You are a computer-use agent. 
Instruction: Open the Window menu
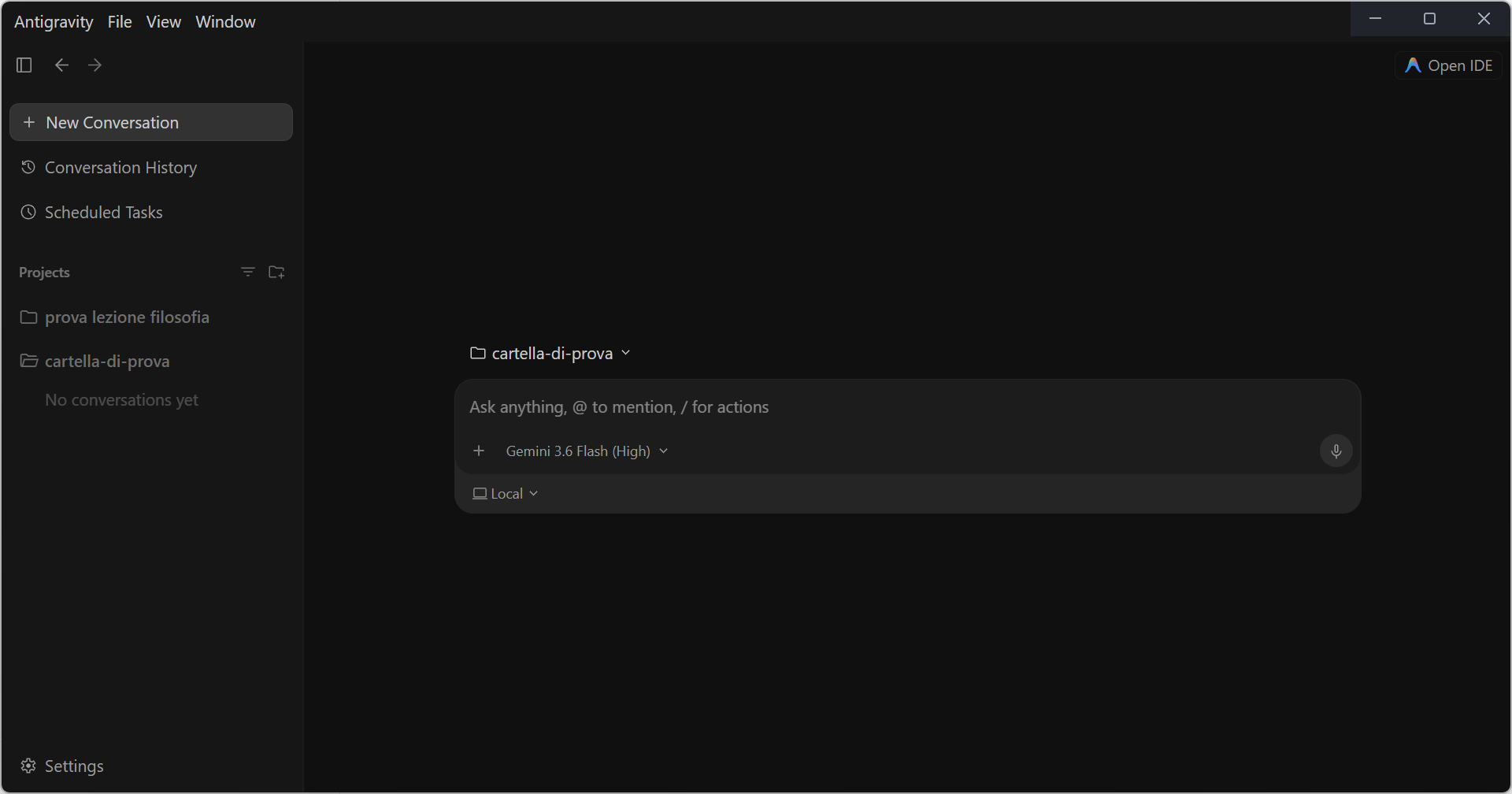225,21
